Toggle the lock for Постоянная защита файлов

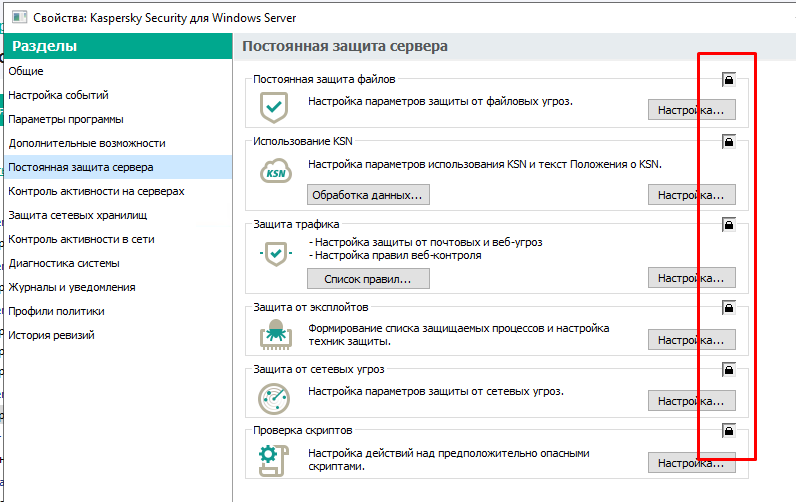coord(728,79)
